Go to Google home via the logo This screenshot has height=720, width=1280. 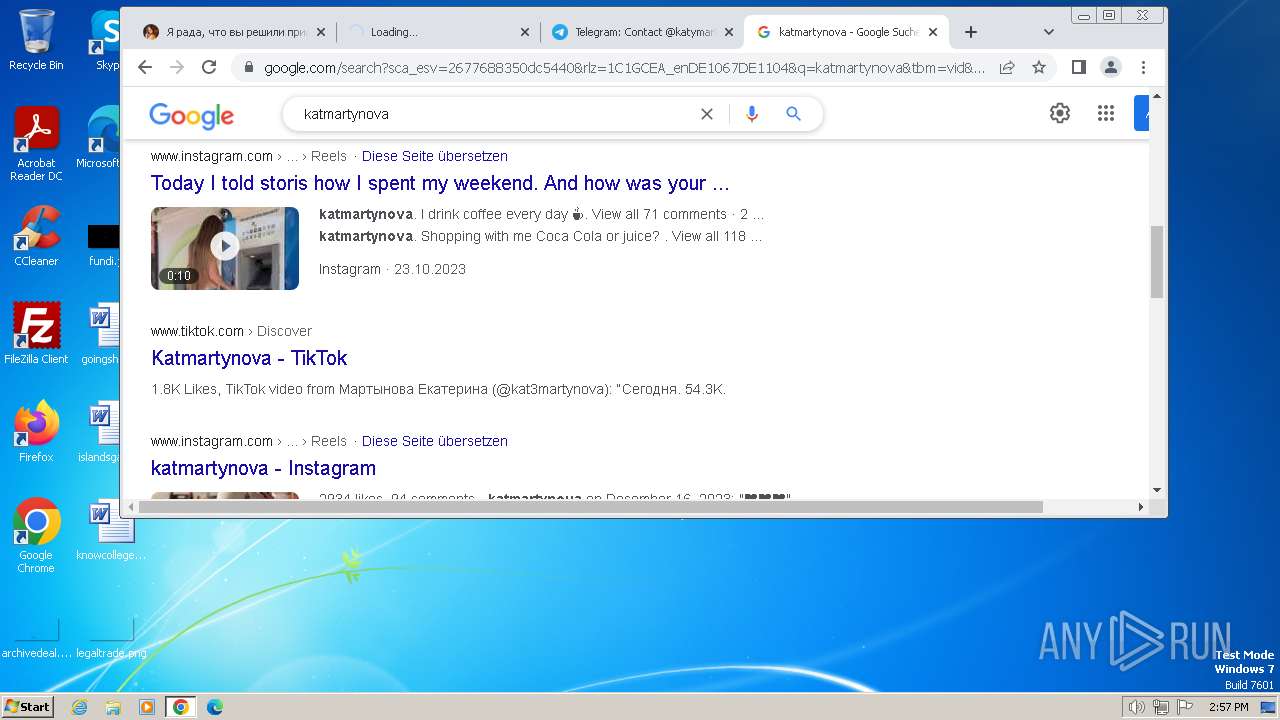pyautogui.click(x=191, y=116)
